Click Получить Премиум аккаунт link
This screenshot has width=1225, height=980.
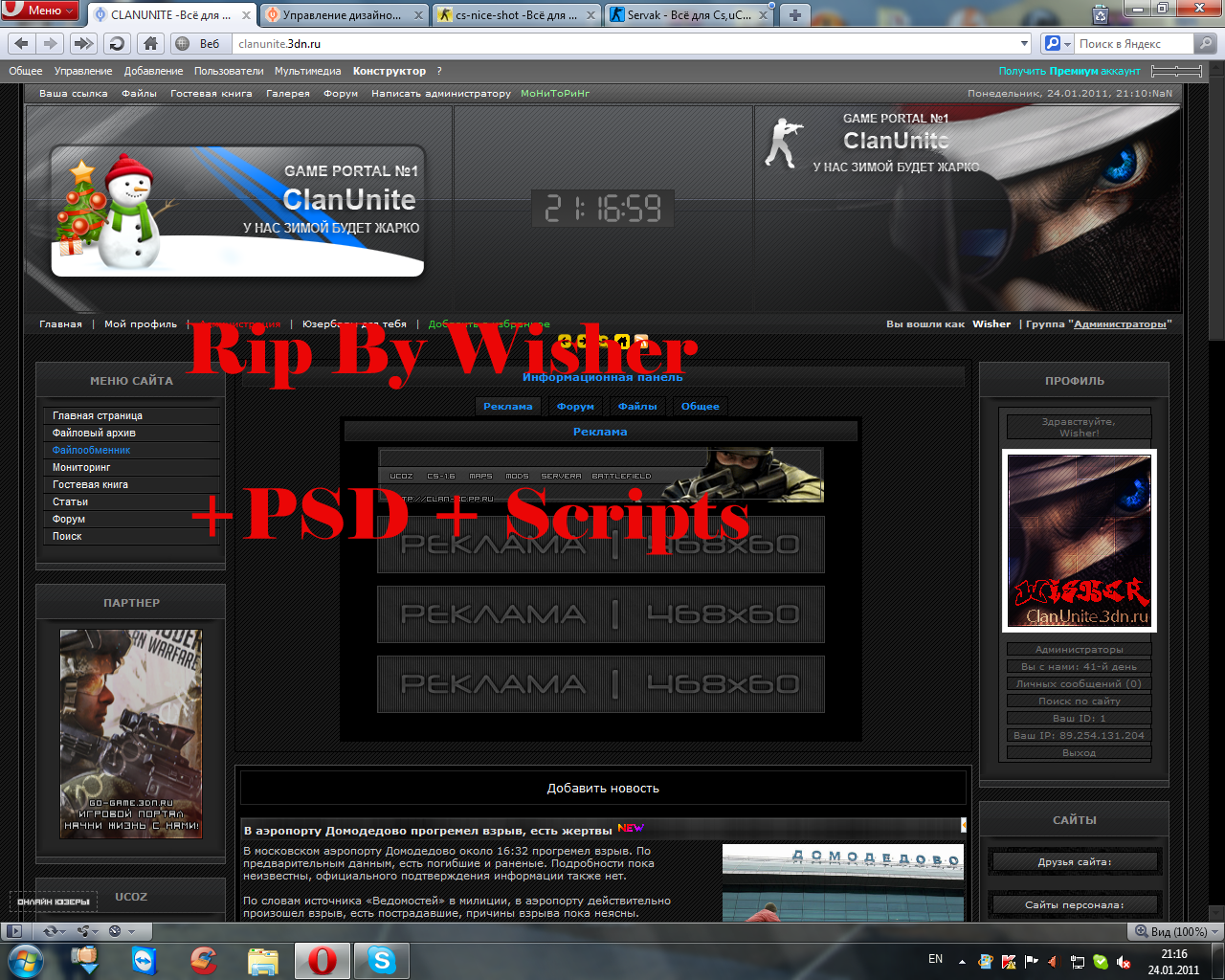[x=1069, y=71]
